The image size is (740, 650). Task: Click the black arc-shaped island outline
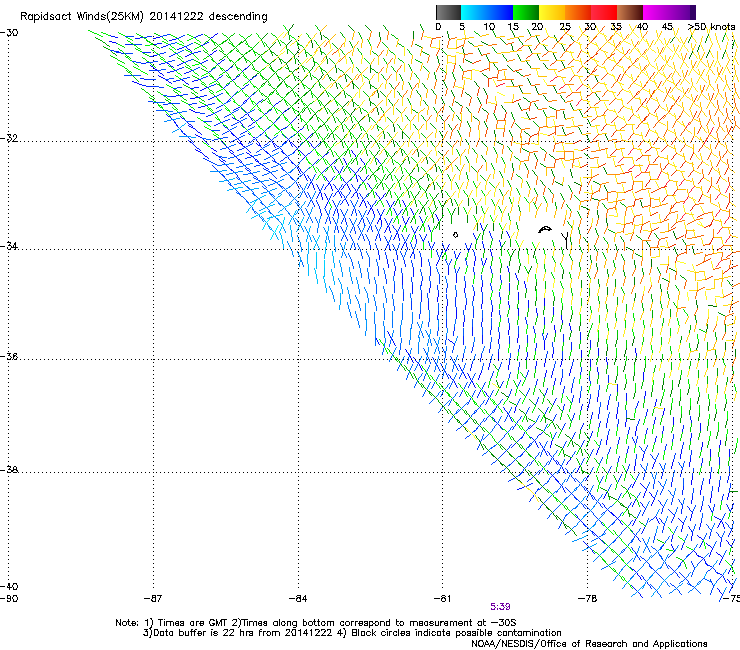[x=545, y=229]
